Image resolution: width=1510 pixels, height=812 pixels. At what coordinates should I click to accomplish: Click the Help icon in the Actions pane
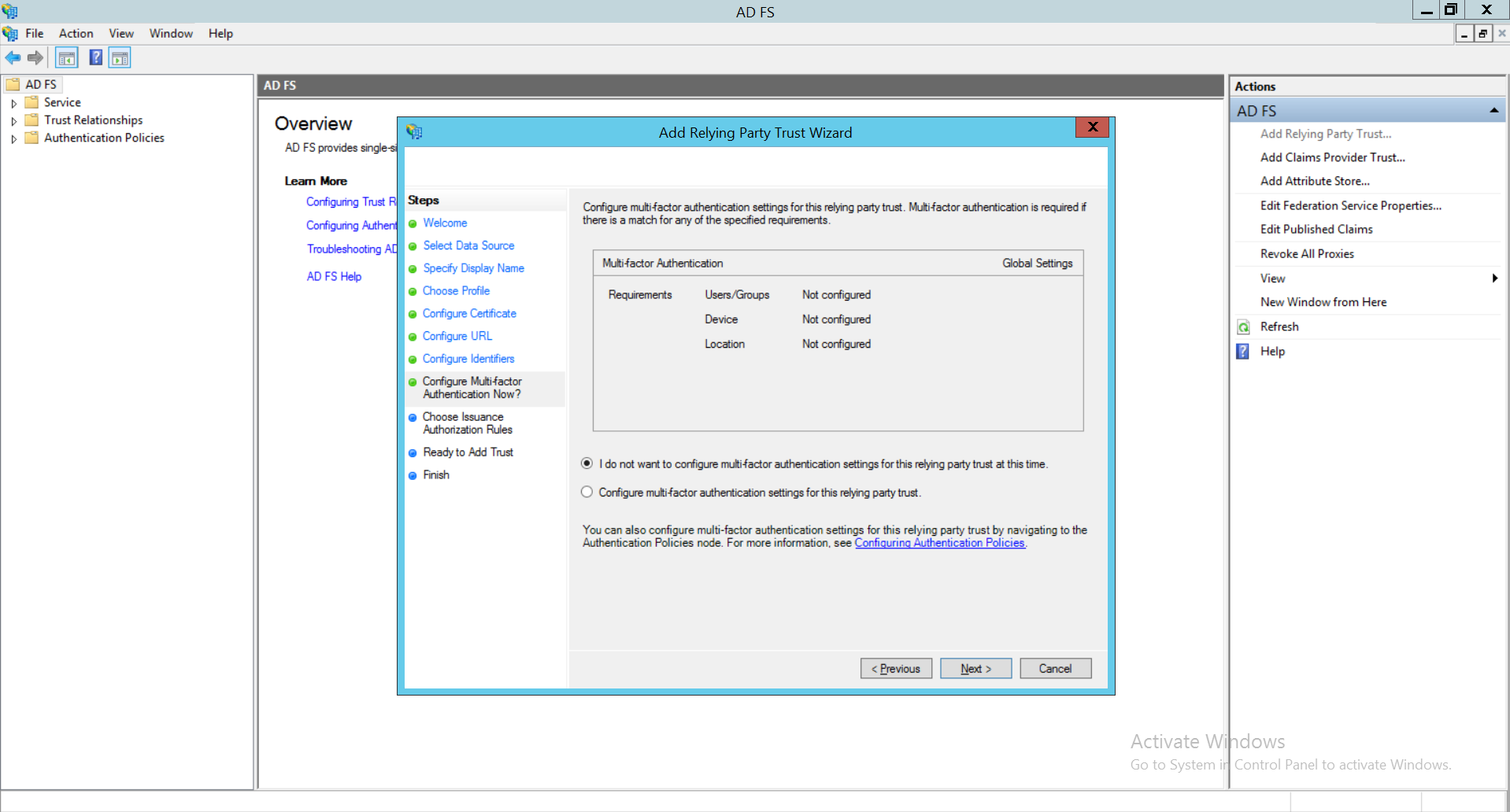1242,351
